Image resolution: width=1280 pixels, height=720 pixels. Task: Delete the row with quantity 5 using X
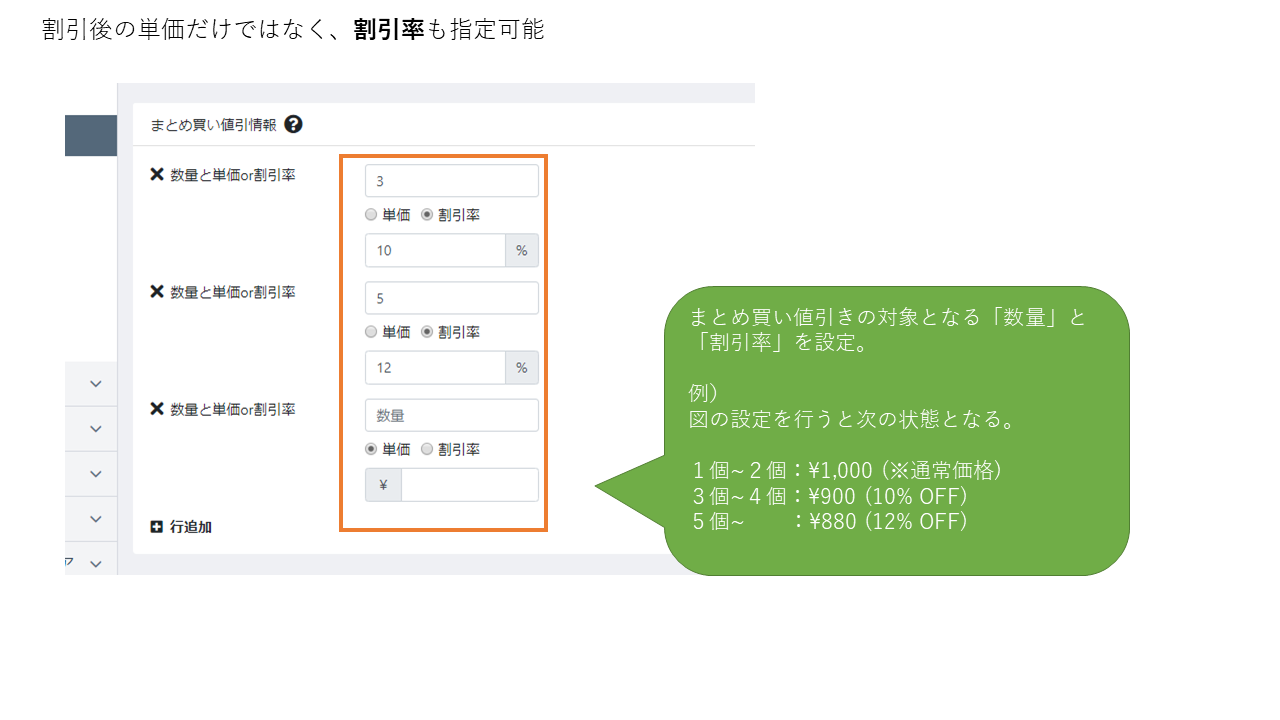click(157, 292)
